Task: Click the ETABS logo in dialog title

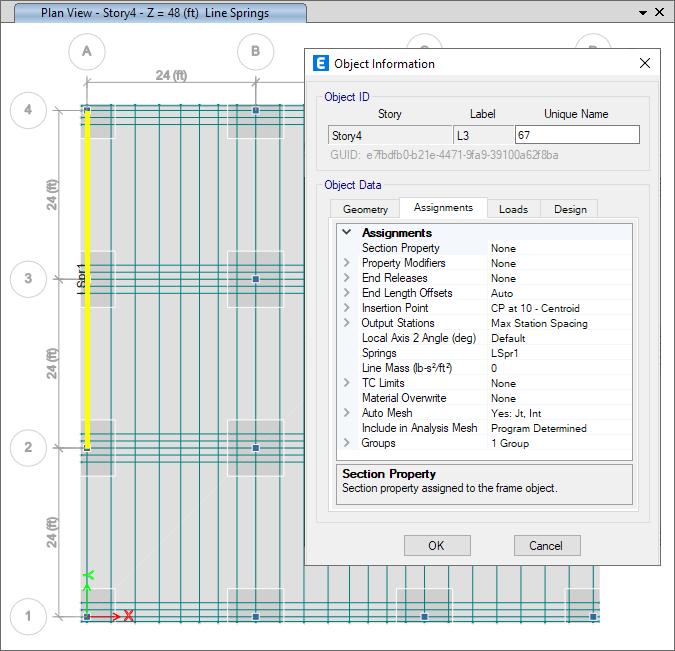Action: (321, 63)
